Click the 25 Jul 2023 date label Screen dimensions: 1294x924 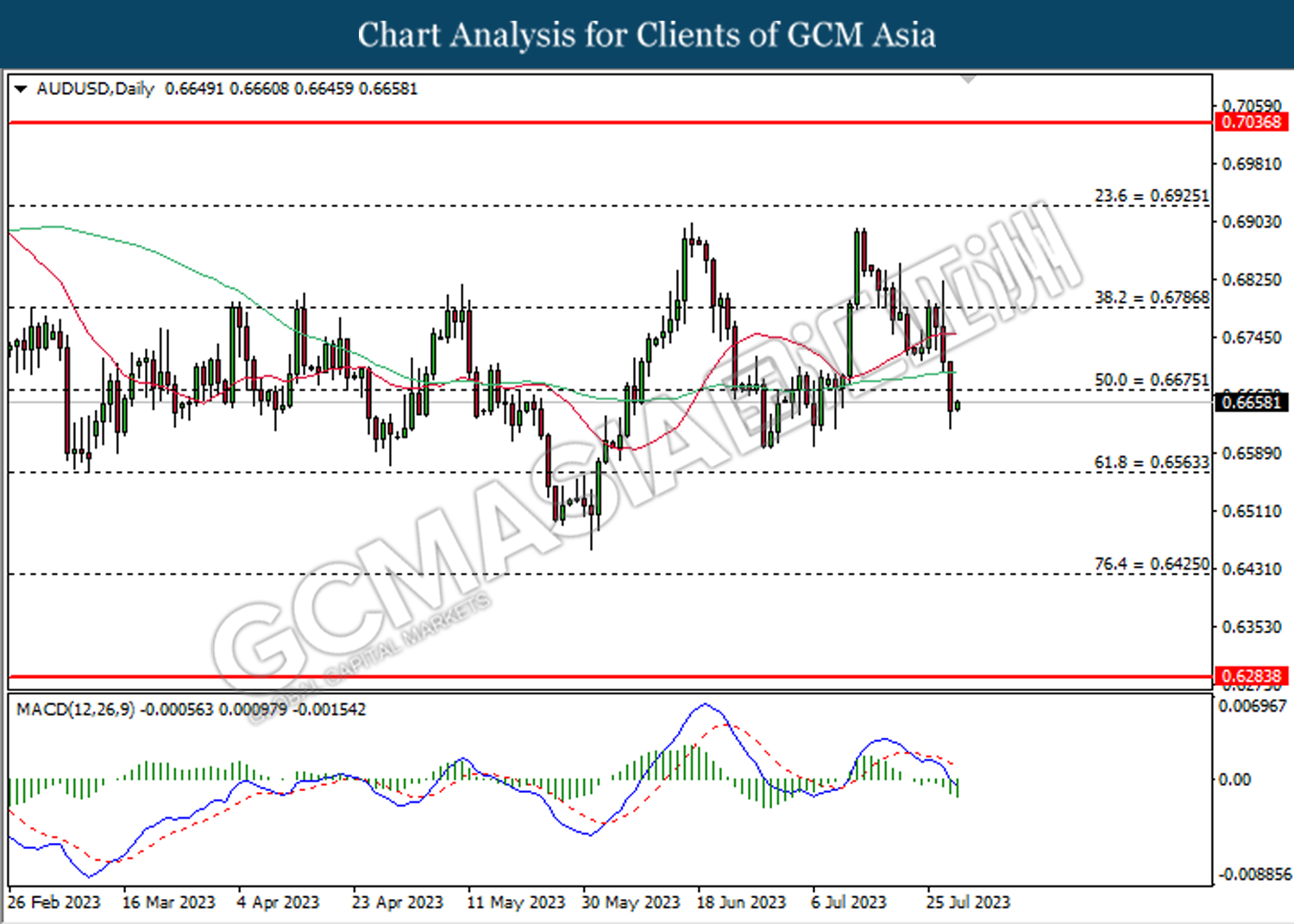968,902
